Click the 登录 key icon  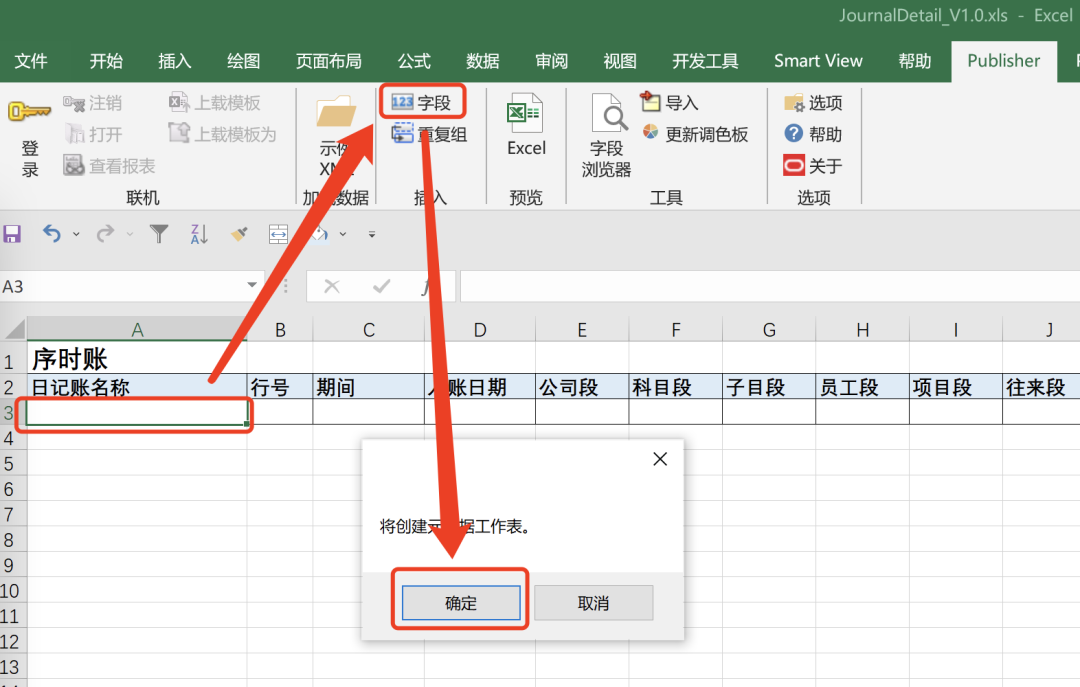(x=29, y=111)
